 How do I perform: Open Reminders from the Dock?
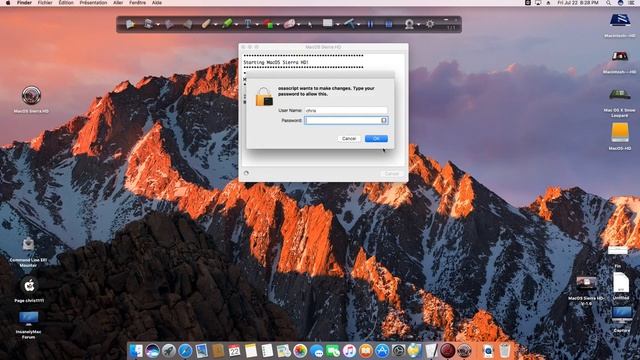[x=267, y=351]
